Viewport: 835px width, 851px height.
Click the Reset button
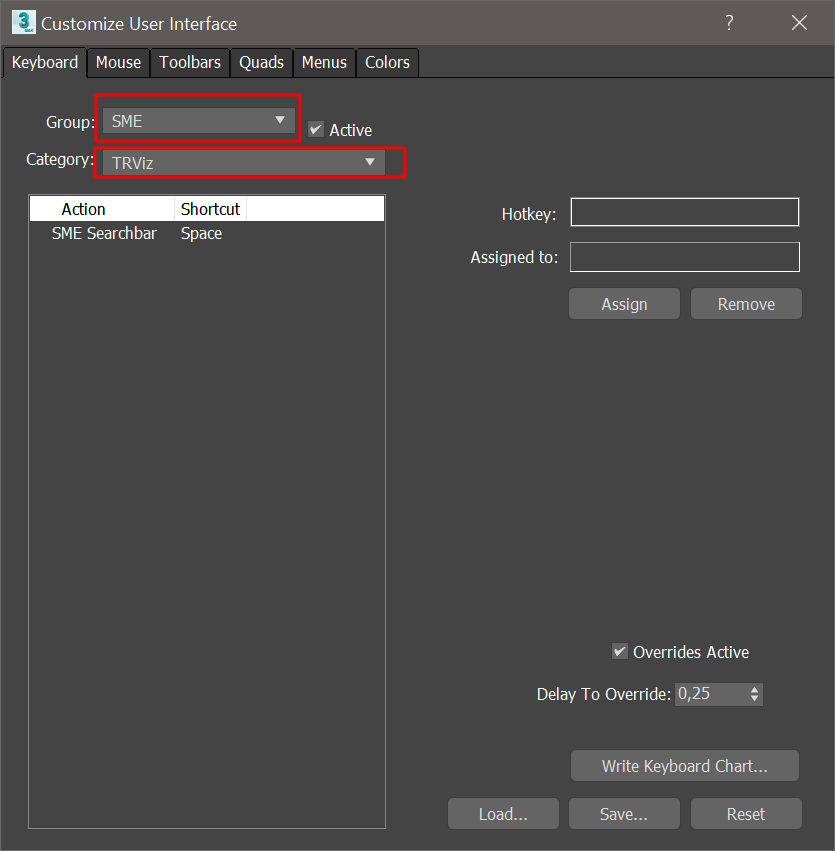(x=746, y=814)
